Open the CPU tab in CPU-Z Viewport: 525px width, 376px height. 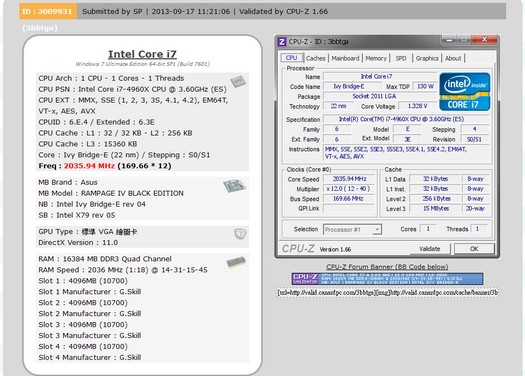pyautogui.click(x=291, y=58)
